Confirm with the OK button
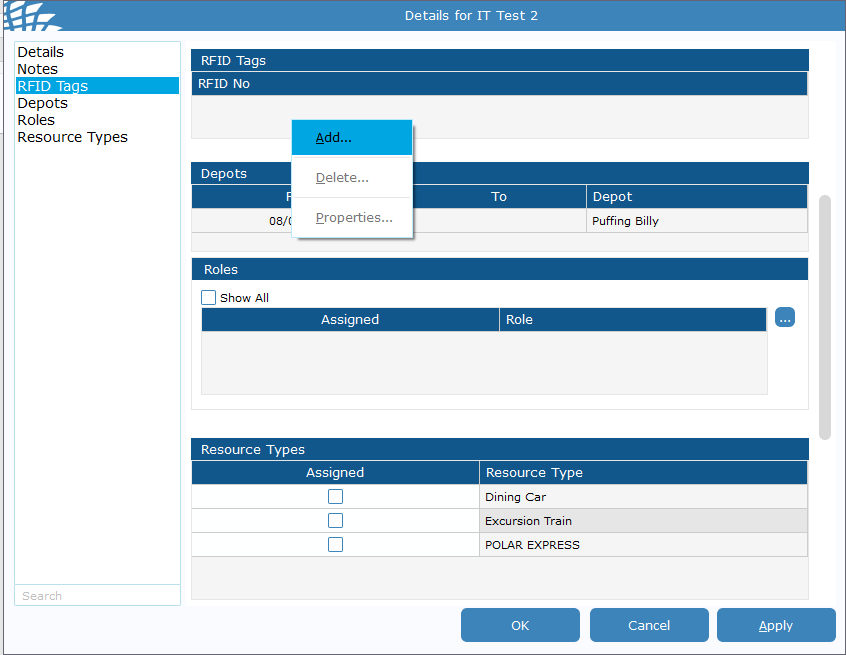This screenshot has width=846, height=655. click(x=520, y=625)
